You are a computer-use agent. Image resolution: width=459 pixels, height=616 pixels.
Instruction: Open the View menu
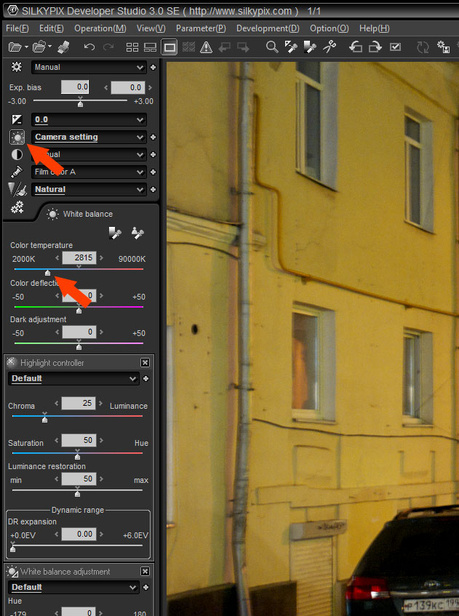[x=151, y=28]
